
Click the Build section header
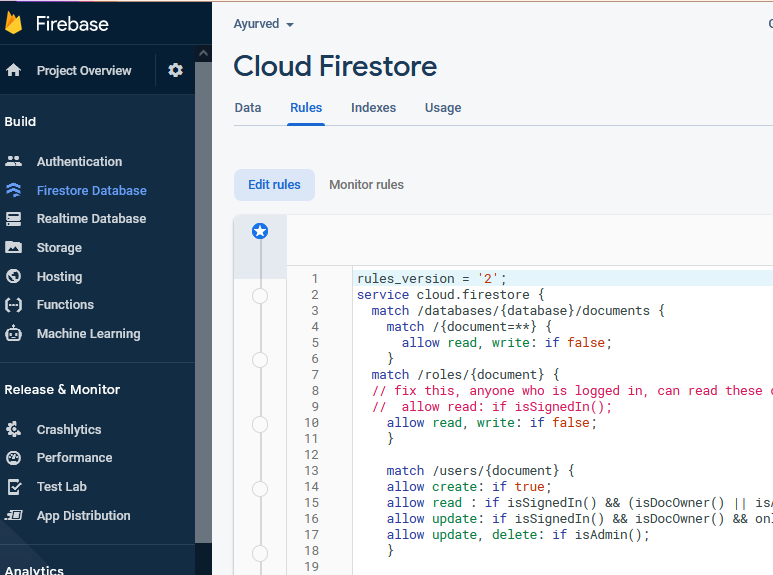[x=20, y=122]
